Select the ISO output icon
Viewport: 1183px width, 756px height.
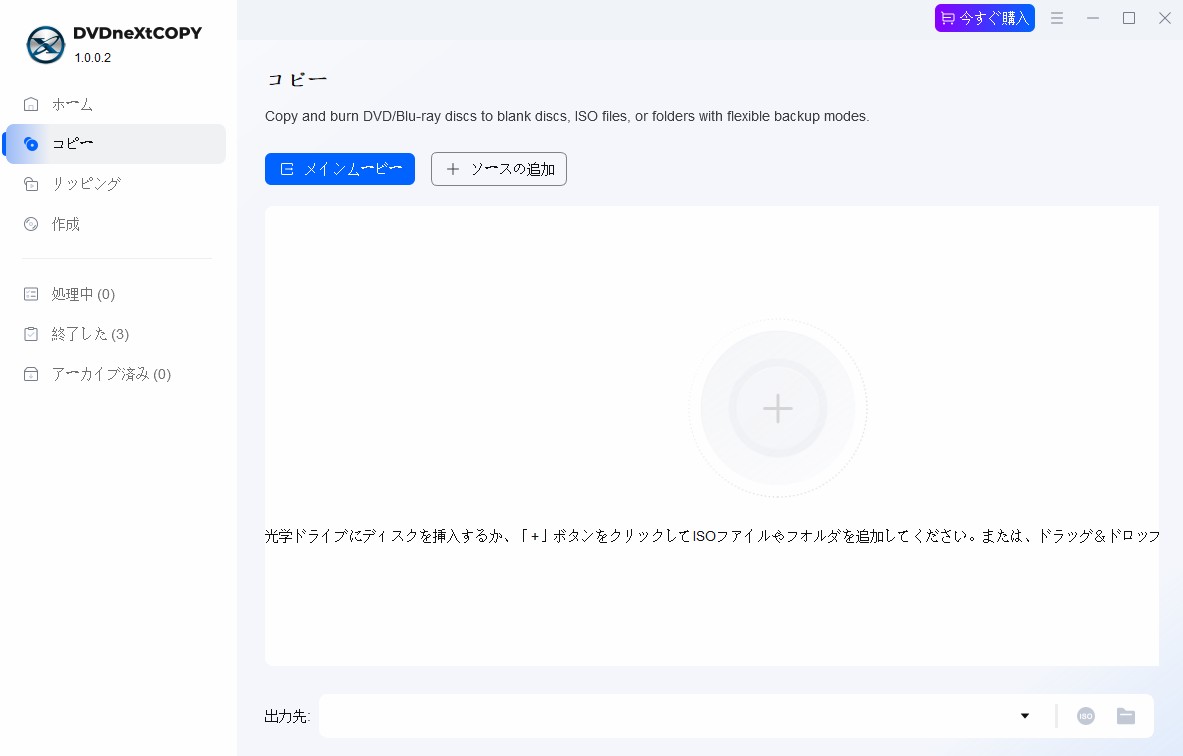coord(1086,716)
